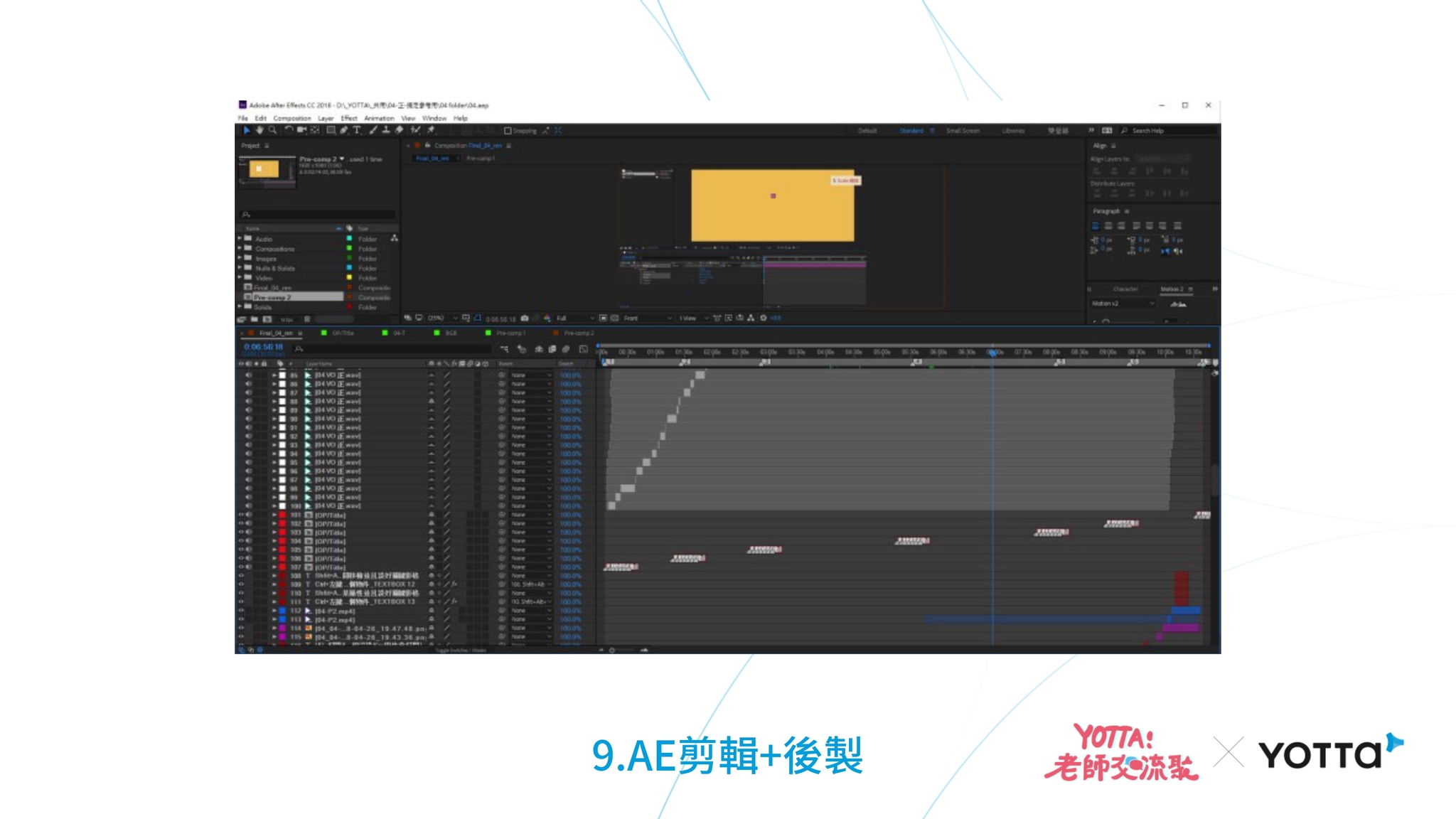The width and height of the screenshot is (1456, 819).
Task: Select the Default workspace
Action: (867, 131)
